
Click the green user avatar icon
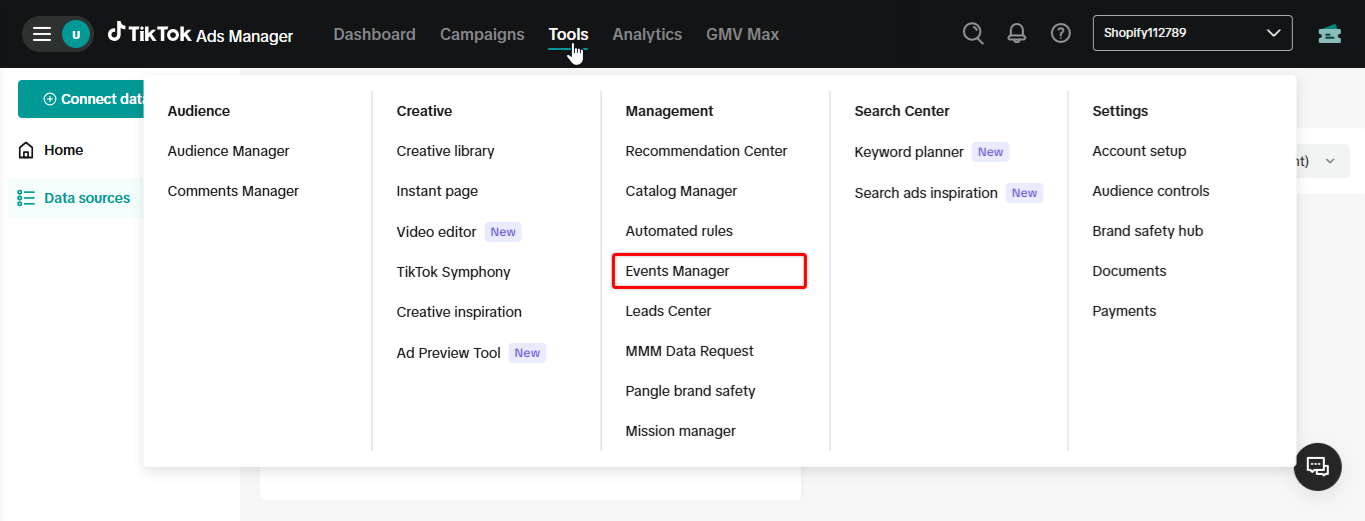tap(76, 34)
